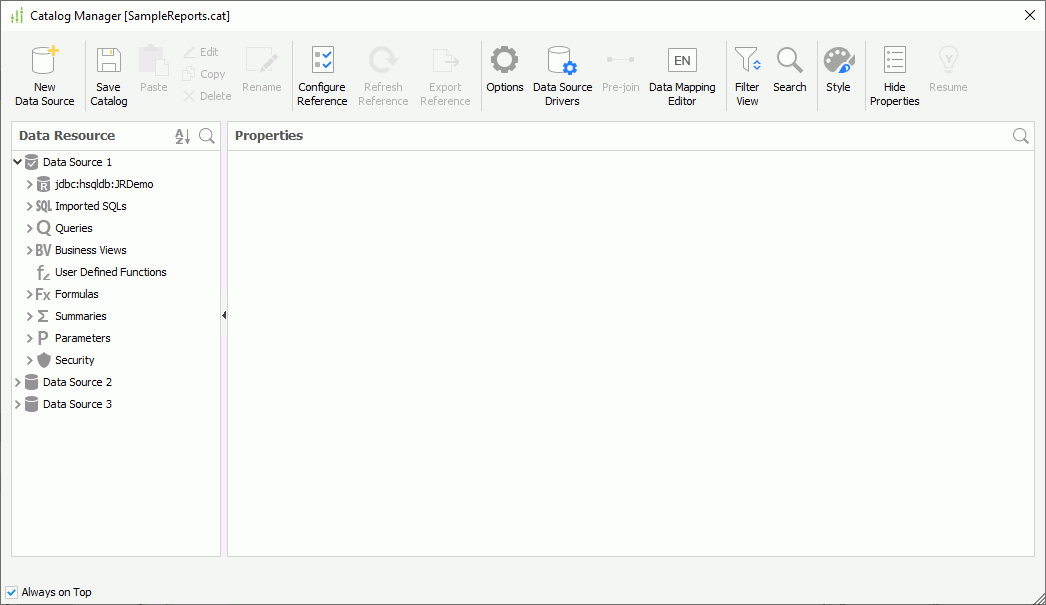Sort Data Resource tree alphabetically

[183, 136]
